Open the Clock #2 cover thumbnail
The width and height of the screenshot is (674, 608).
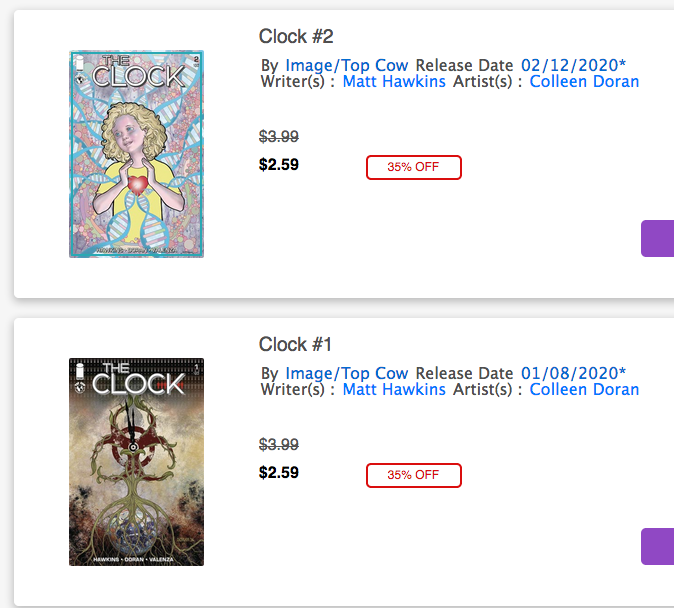[x=136, y=153]
